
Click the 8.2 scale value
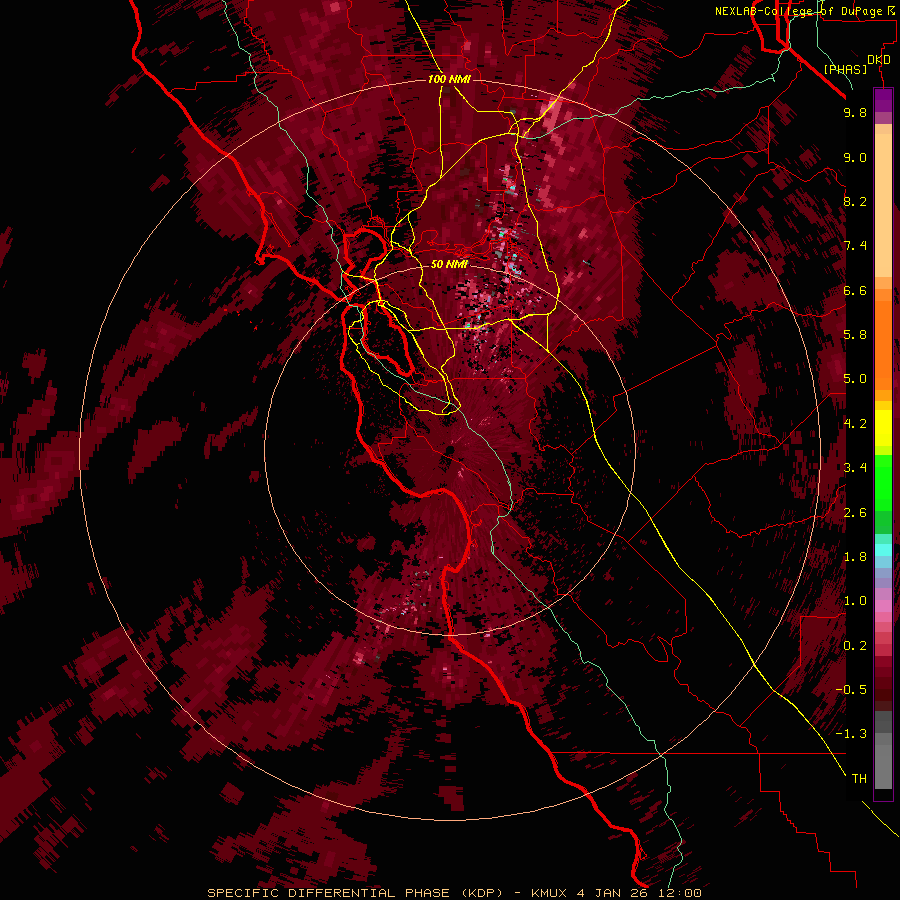(855, 201)
